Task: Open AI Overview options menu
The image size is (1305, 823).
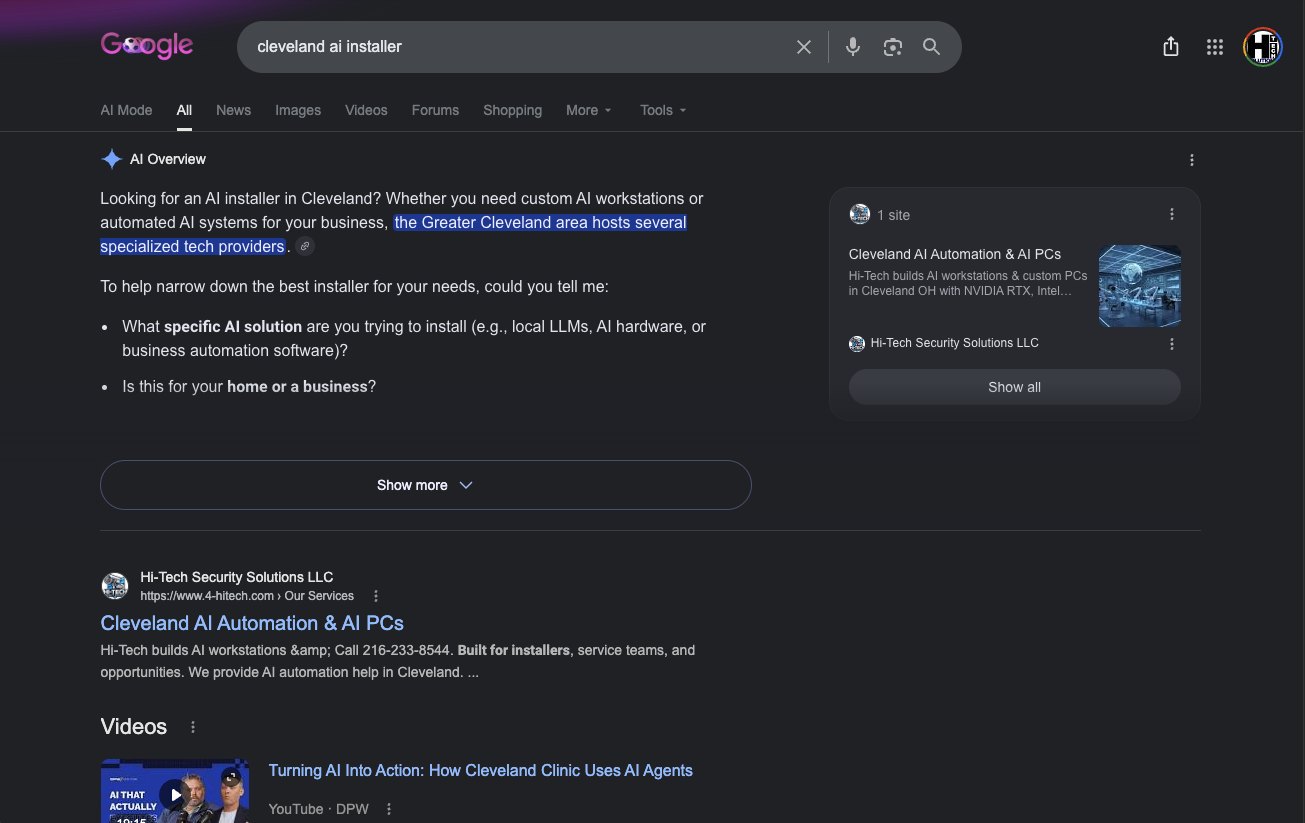Action: tap(1191, 160)
